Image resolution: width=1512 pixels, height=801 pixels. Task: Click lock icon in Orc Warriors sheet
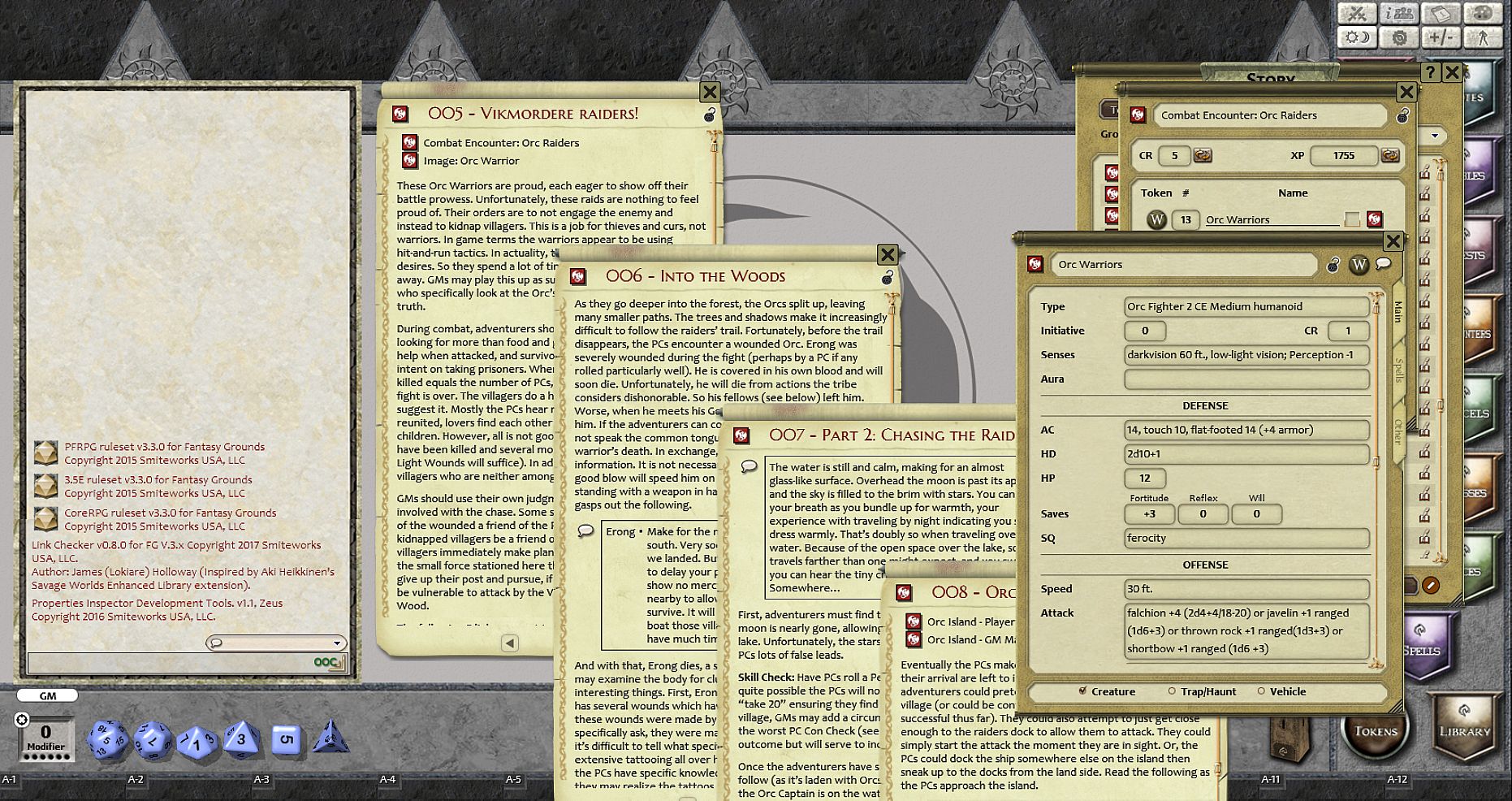[x=1333, y=265]
